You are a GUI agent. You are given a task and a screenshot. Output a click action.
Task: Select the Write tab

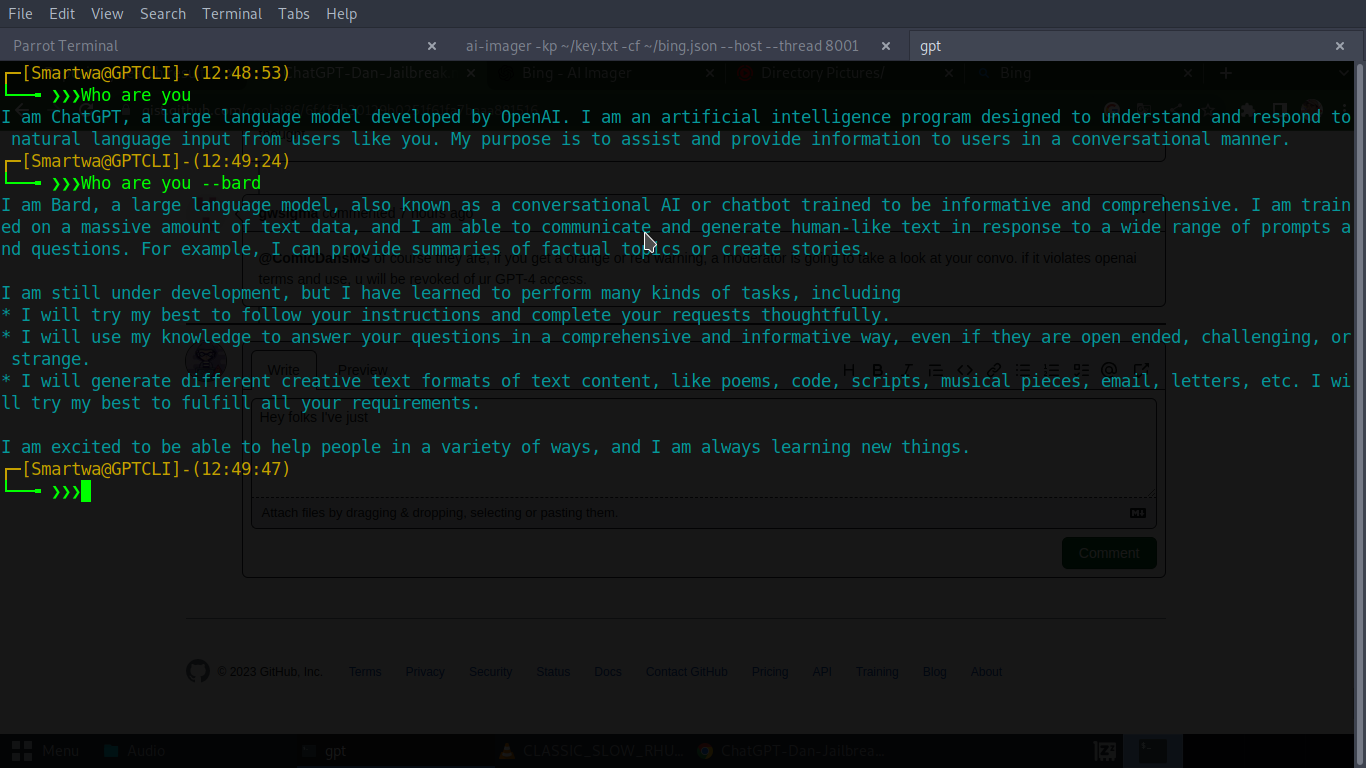(283, 369)
